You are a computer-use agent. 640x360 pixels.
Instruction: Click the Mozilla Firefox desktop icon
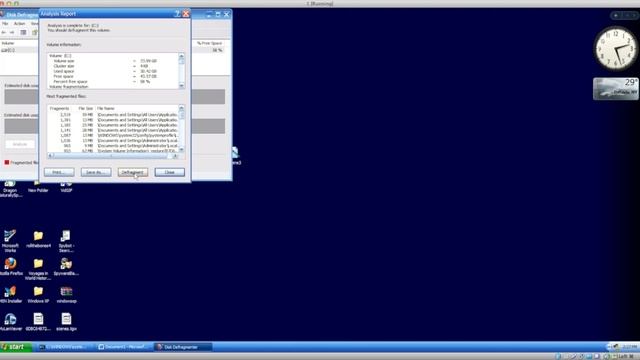[11, 266]
